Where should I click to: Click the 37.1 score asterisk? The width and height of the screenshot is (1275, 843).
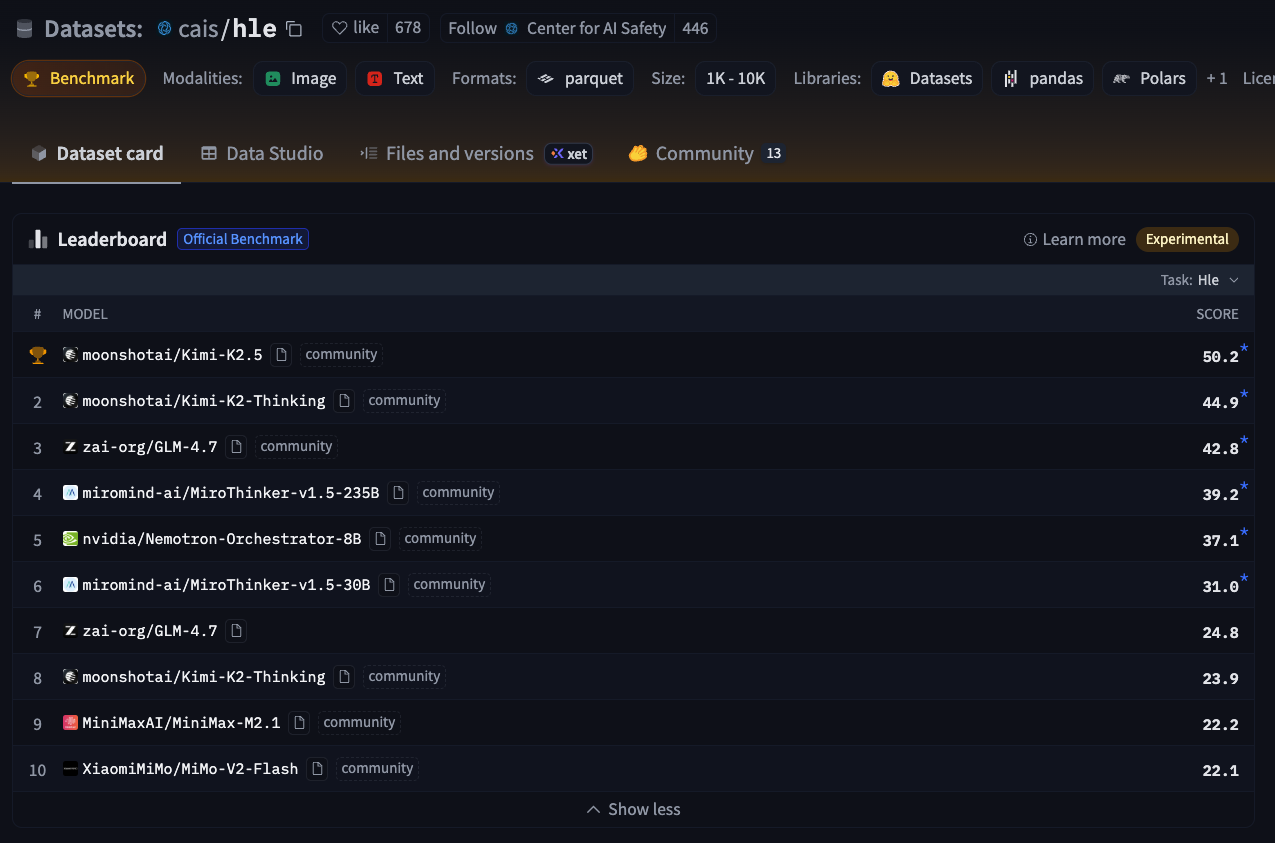coord(1244,533)
